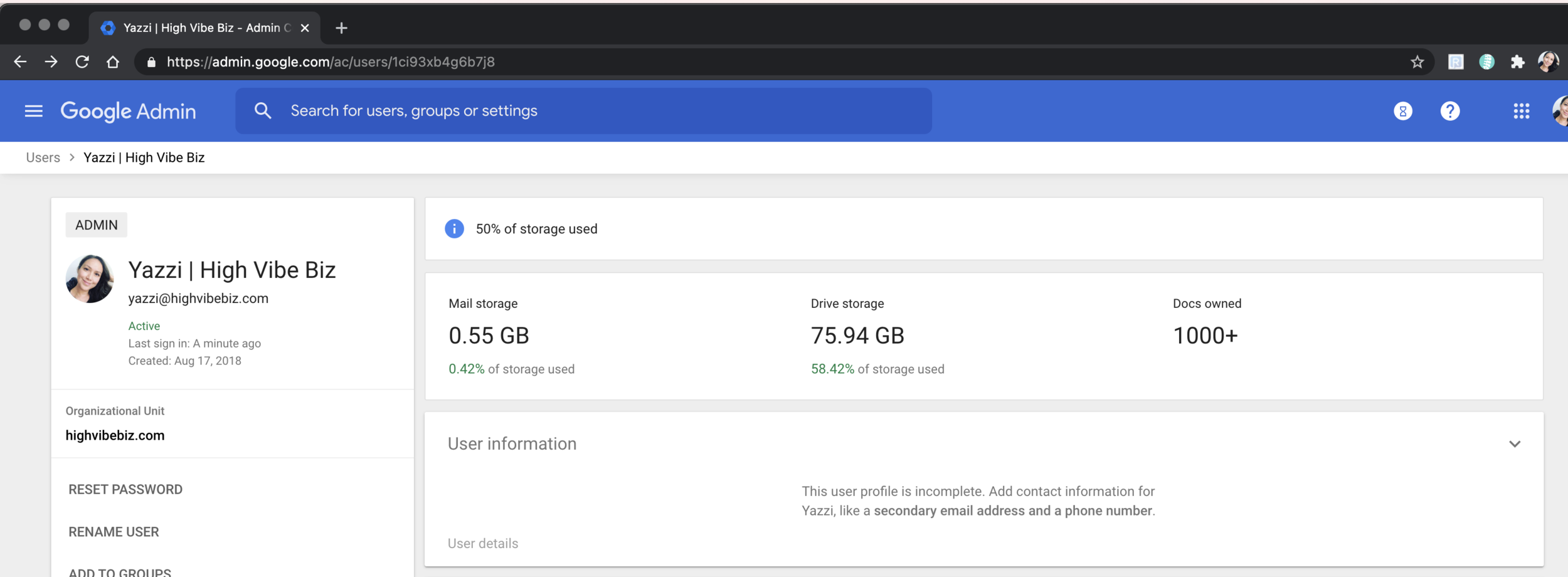Open the hourglass pending tasks icon
The height and width of the screenshot is (577, 1568).
pos(1404,110)
